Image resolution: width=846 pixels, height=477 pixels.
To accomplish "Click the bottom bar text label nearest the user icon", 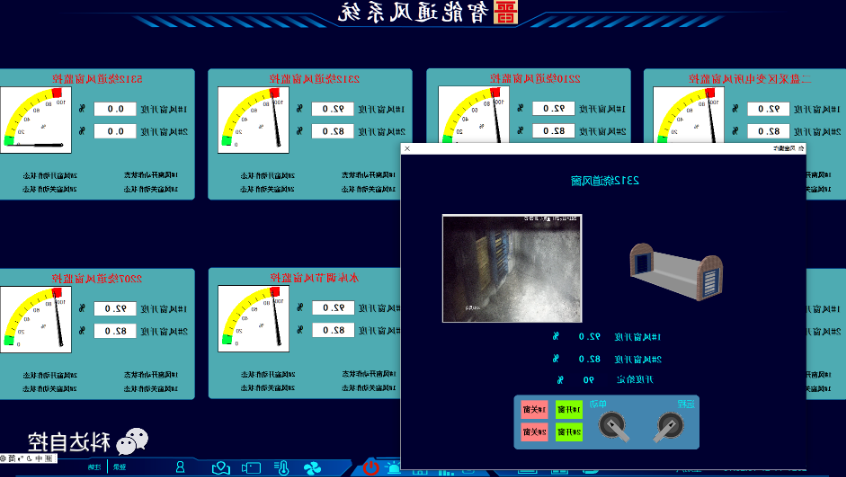I will 119,467.
